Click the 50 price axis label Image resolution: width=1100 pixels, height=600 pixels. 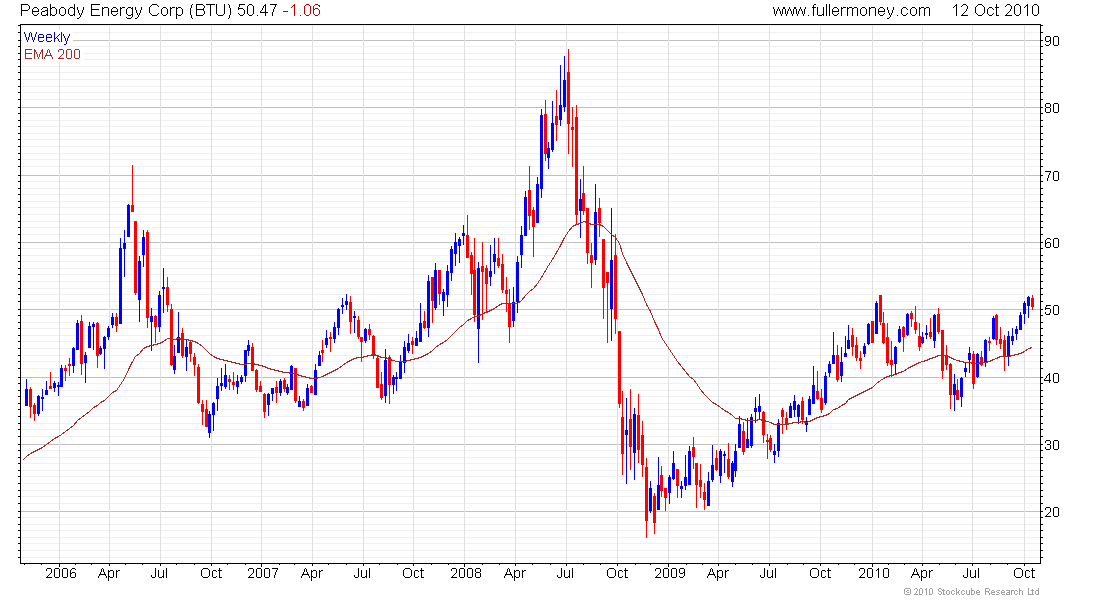tap(1052, 310)
